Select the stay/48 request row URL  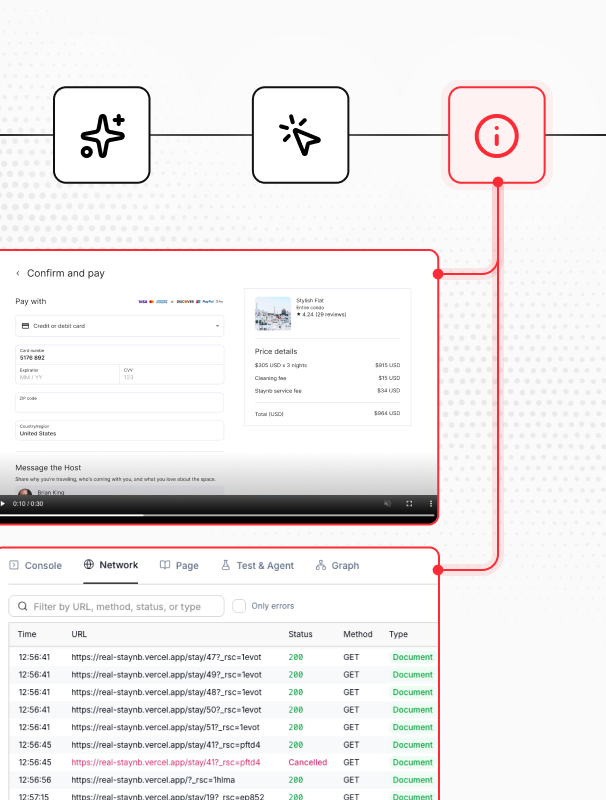pyautogui.click(x=166, y=692)
